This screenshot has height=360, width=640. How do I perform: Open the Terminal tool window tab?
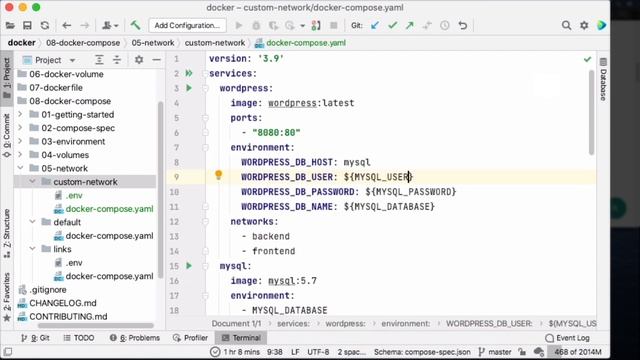click(x=241, y=338)
